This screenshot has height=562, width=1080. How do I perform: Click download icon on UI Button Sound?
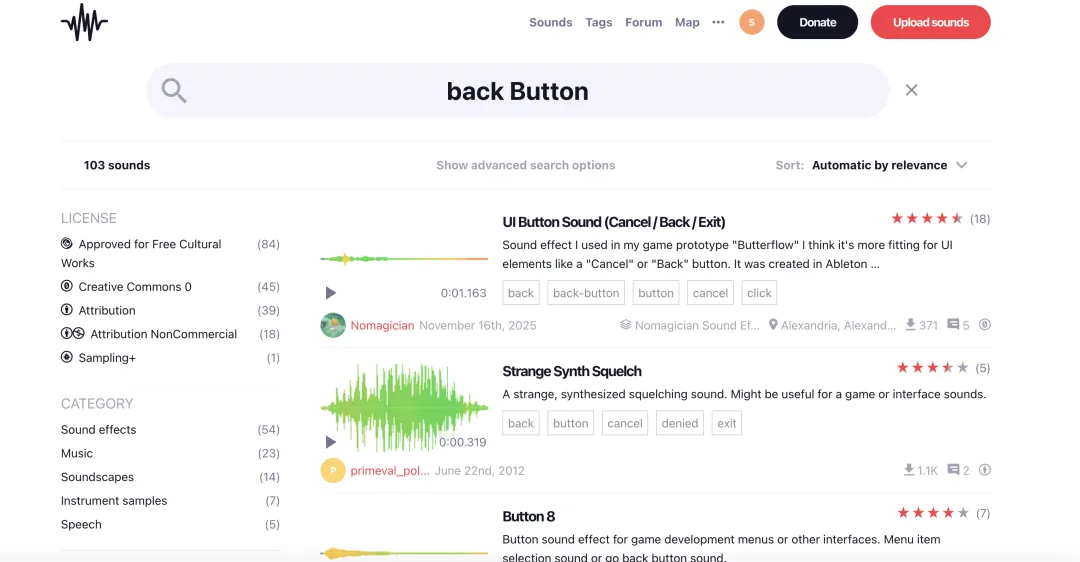[911, 324]
